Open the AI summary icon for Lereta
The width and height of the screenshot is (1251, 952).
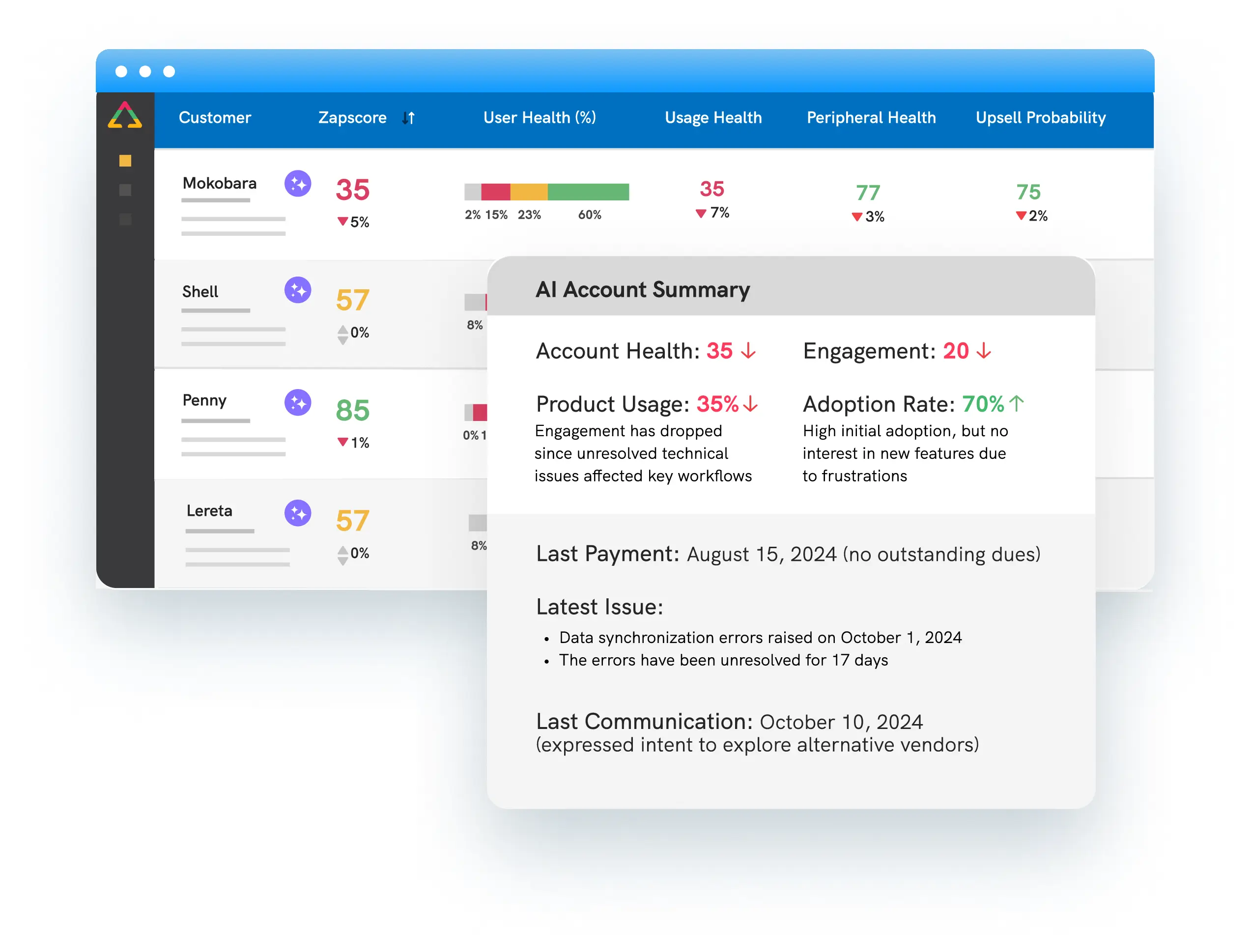click(x=298, y=513)
